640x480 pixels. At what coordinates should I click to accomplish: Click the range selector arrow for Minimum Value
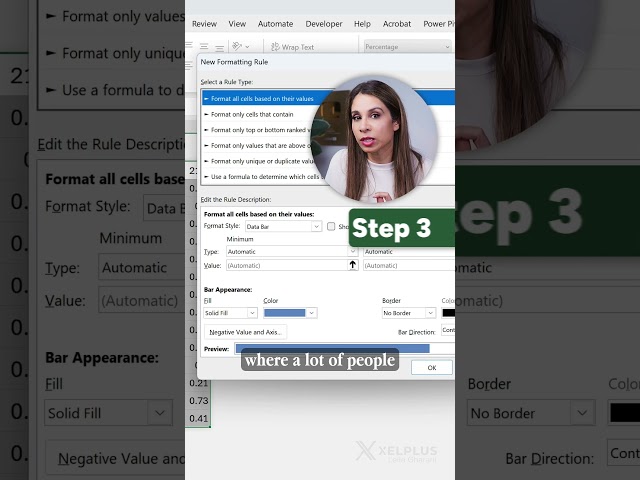(353, 265)
